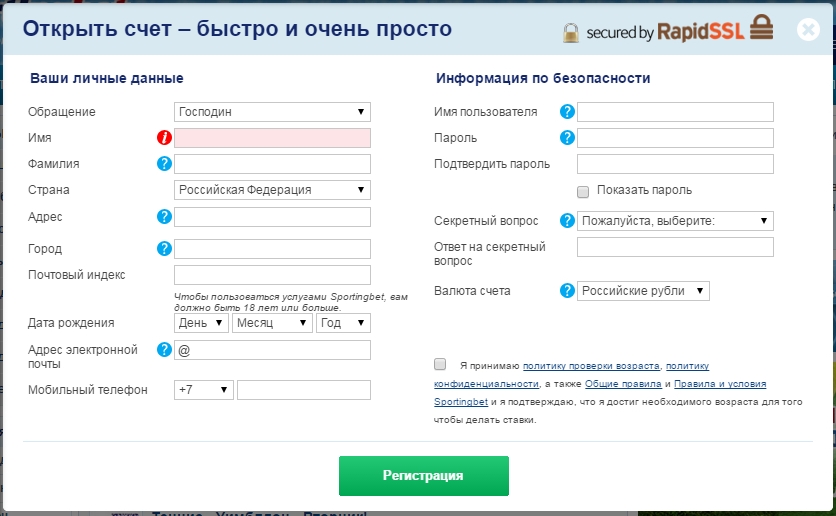Click the red error icon beside Имя
The height and width of the screenshot is (516, 836).
(164, 138)
